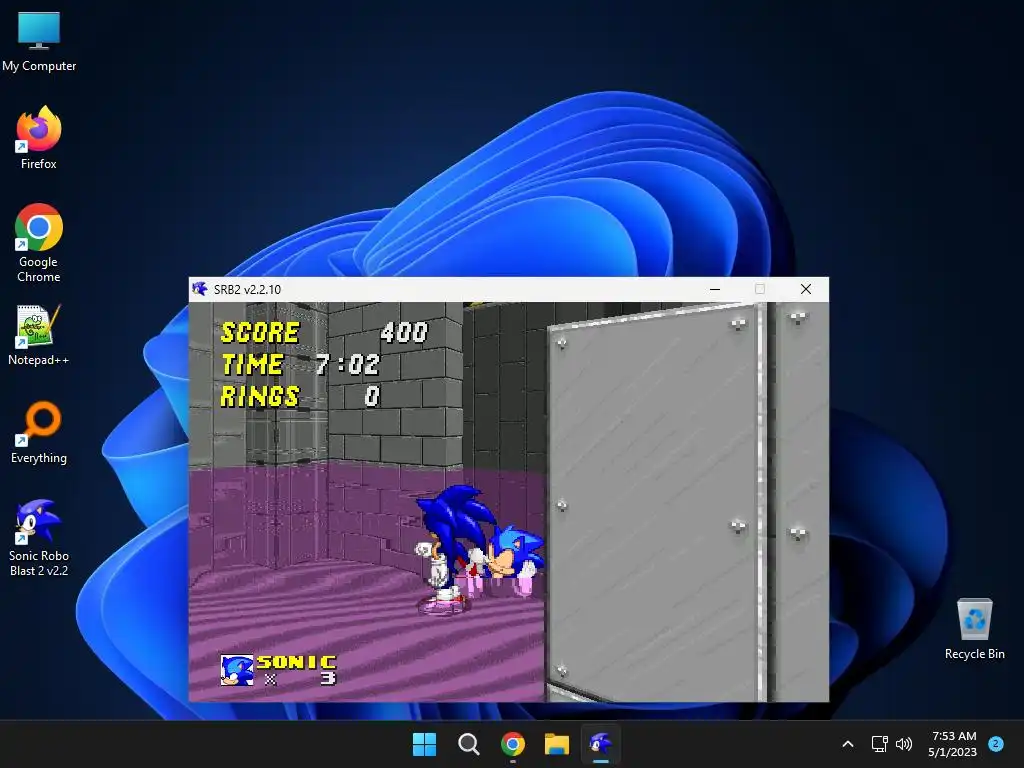Select the Recycle Bin icon
Screen dimensions: 1024x768
coord(974,629)
